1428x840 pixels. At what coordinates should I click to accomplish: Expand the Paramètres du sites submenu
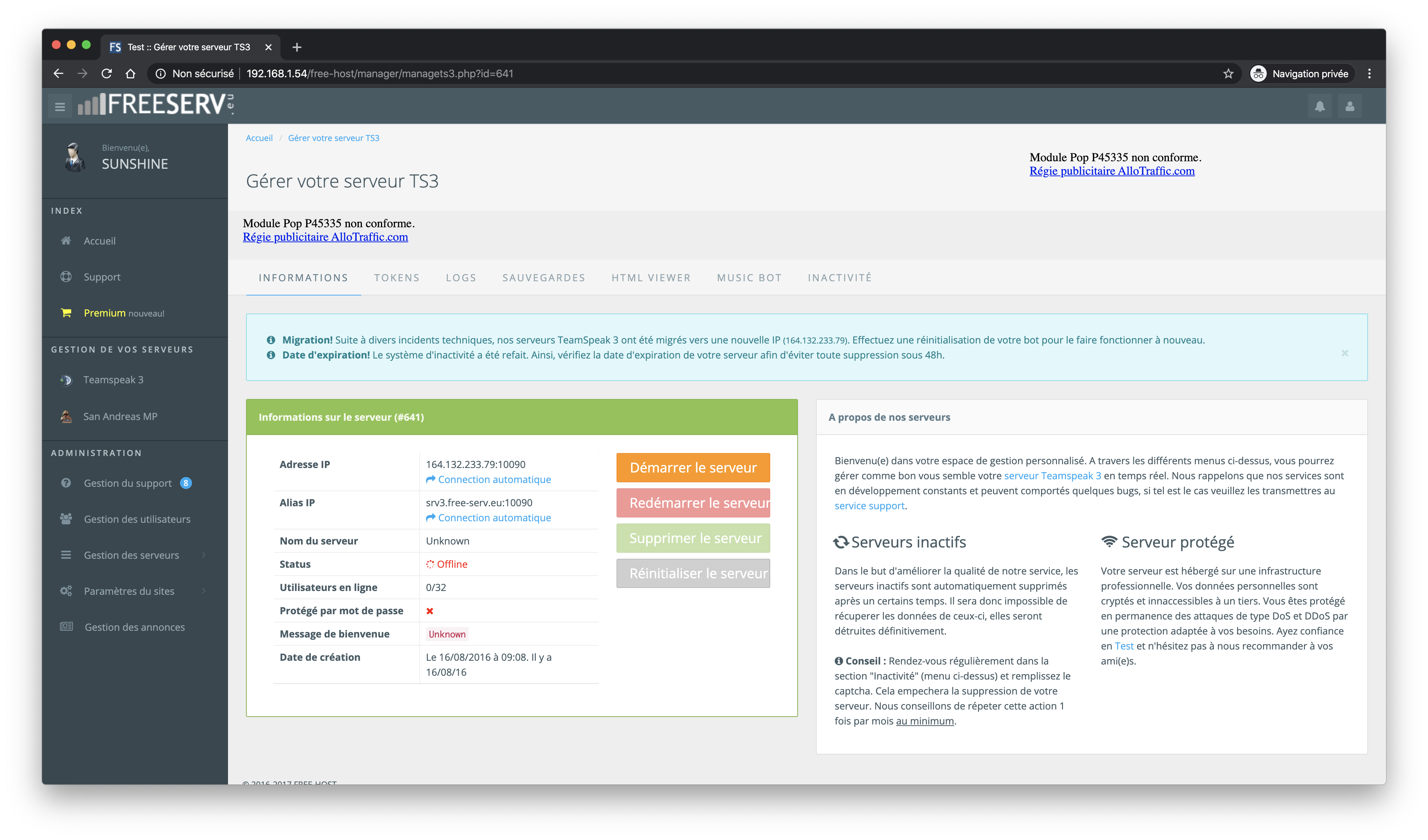pyautogui.click(x=129, y=591)
